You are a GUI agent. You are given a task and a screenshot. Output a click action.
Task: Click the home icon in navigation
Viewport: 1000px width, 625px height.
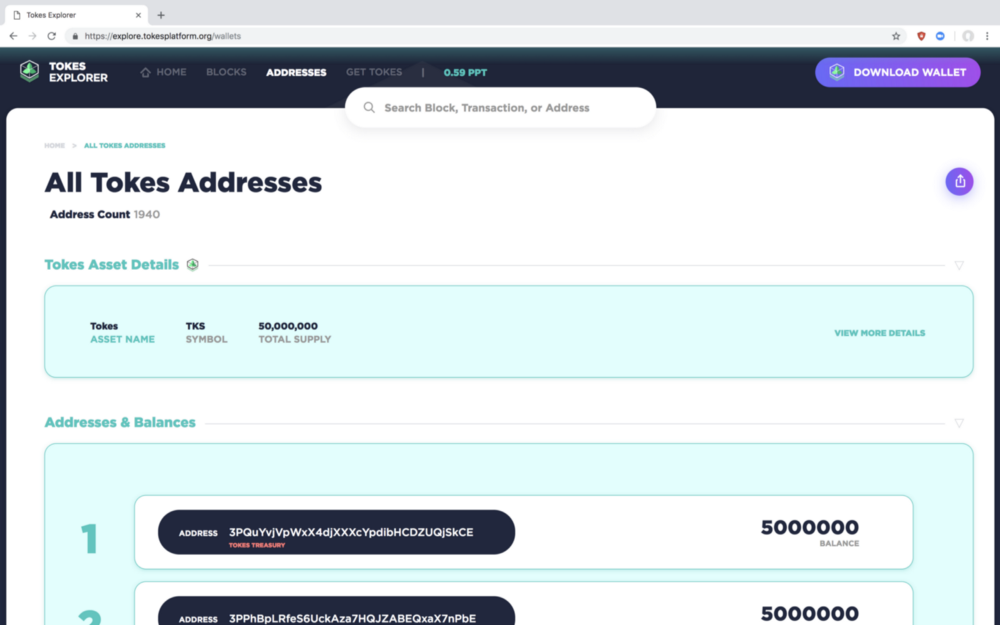(145, 72)
